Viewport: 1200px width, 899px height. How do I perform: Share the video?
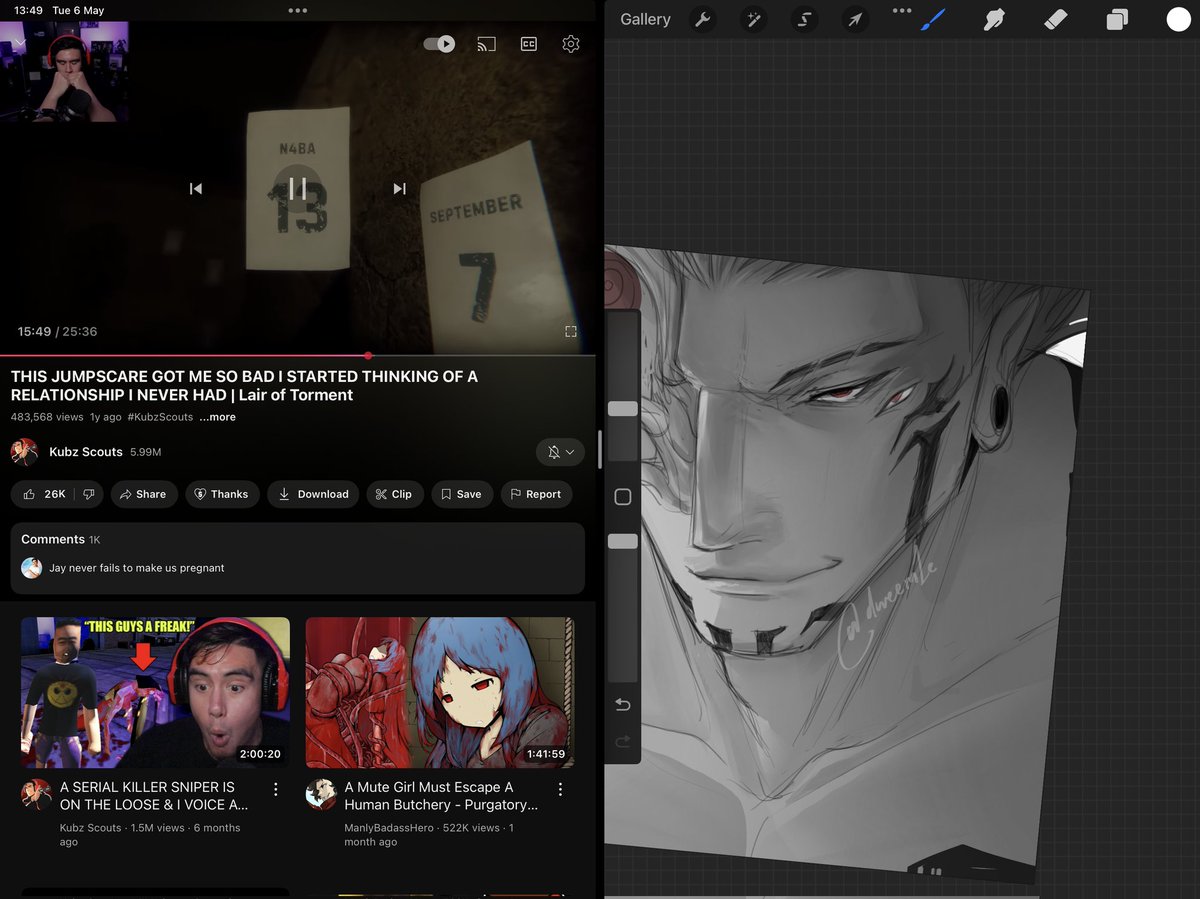point(144,494)
